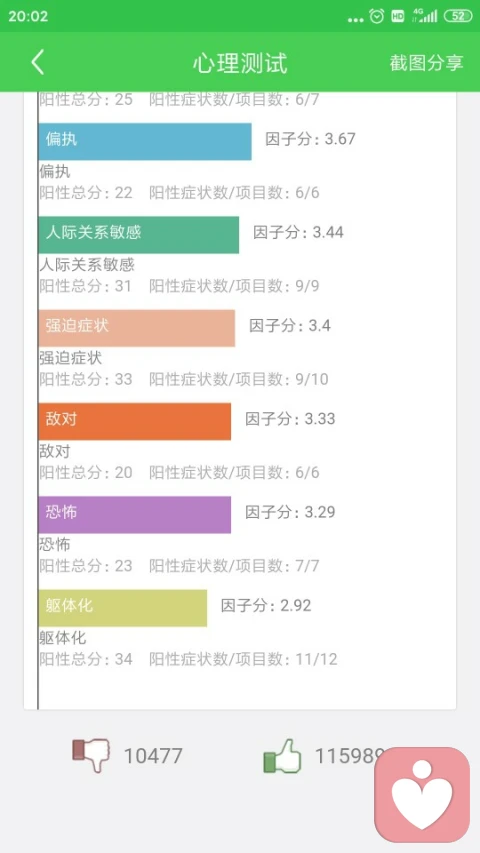Select the orange 敌对 bar
Viewport: 480px width, 853px height.
pos(134,421)
